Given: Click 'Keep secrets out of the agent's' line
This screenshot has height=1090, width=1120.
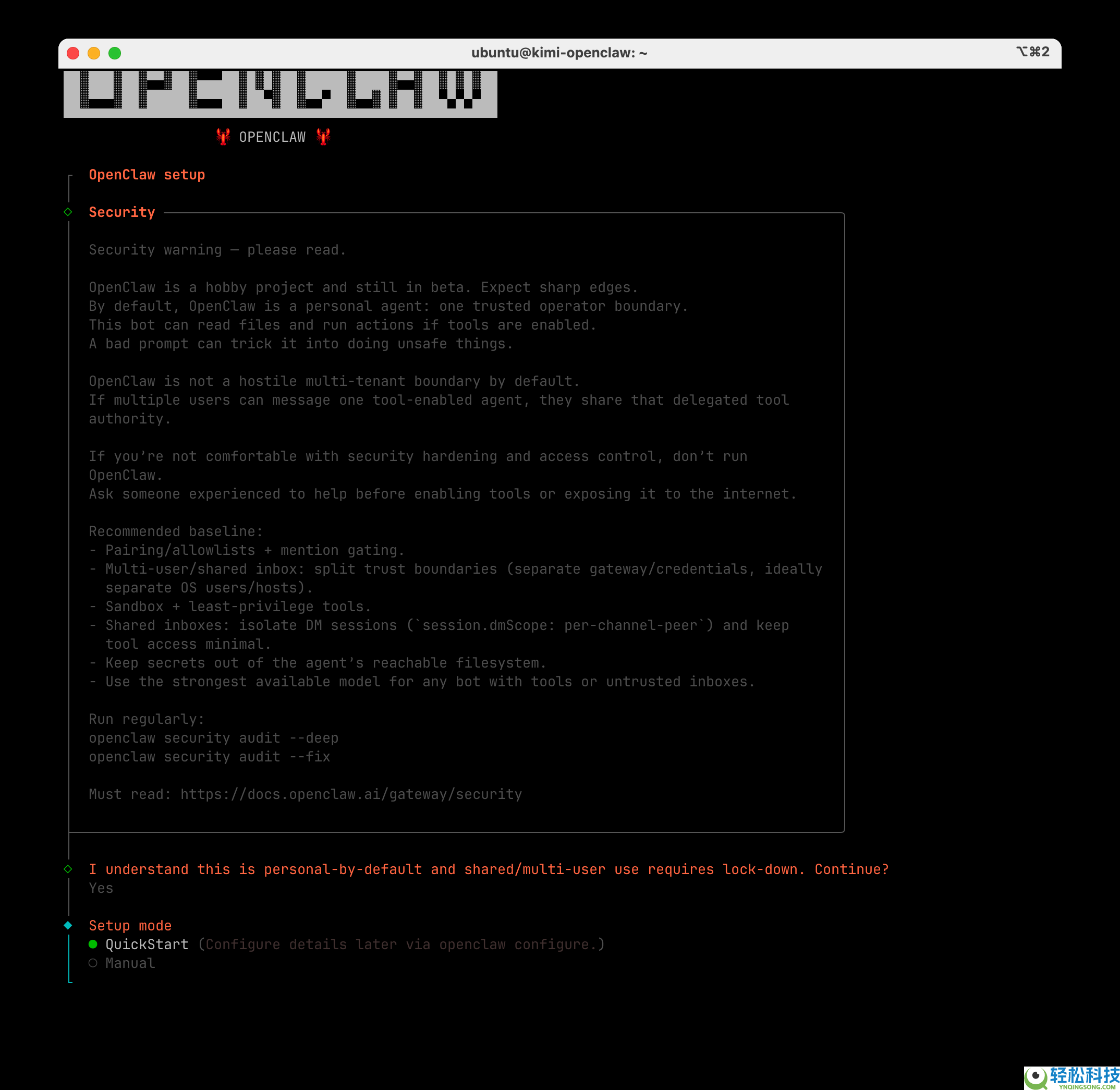Looking at the screenshot, I should click(x=318, y=663).
